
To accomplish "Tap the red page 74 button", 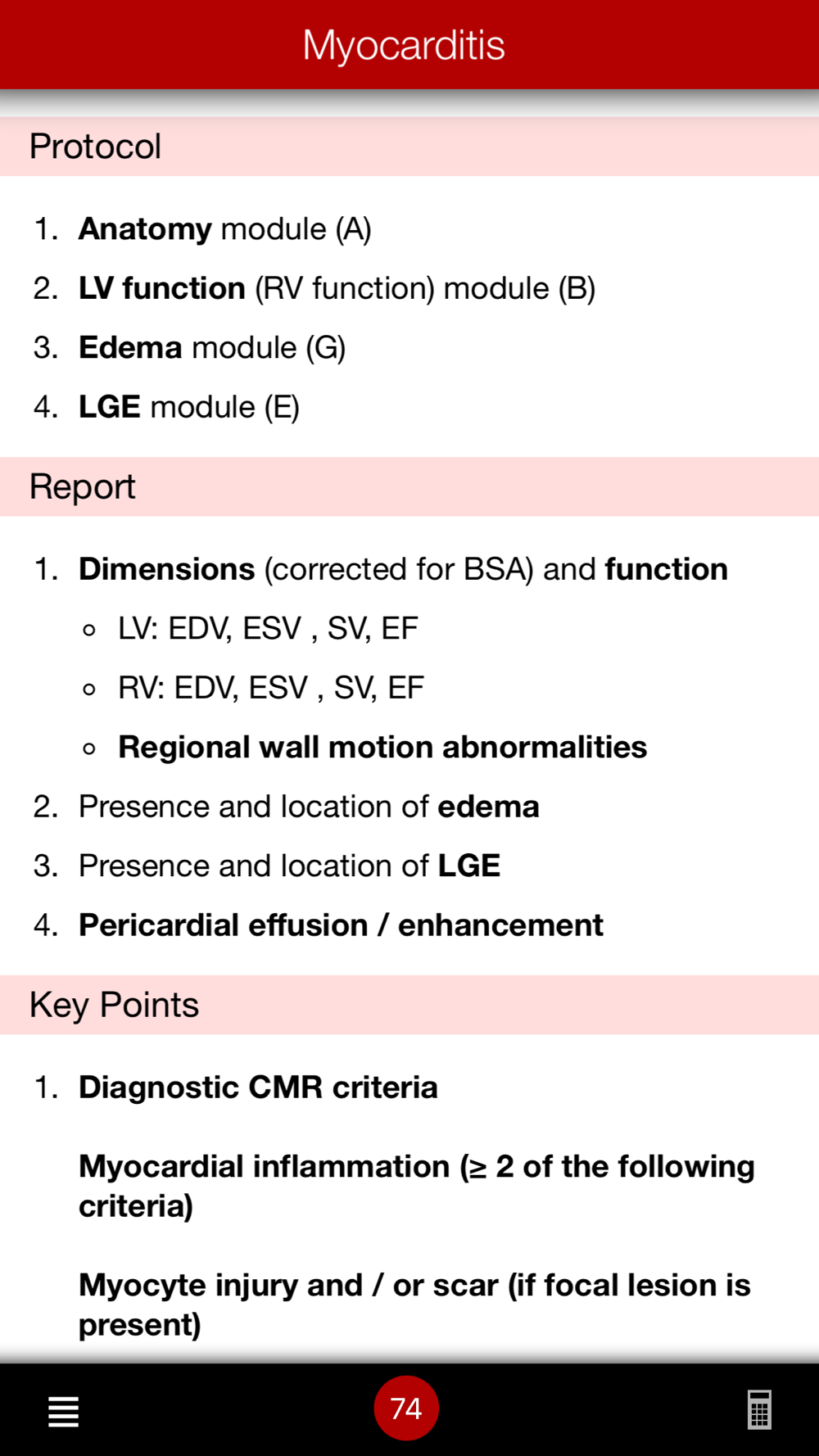I will click(x=406, y=1409).
